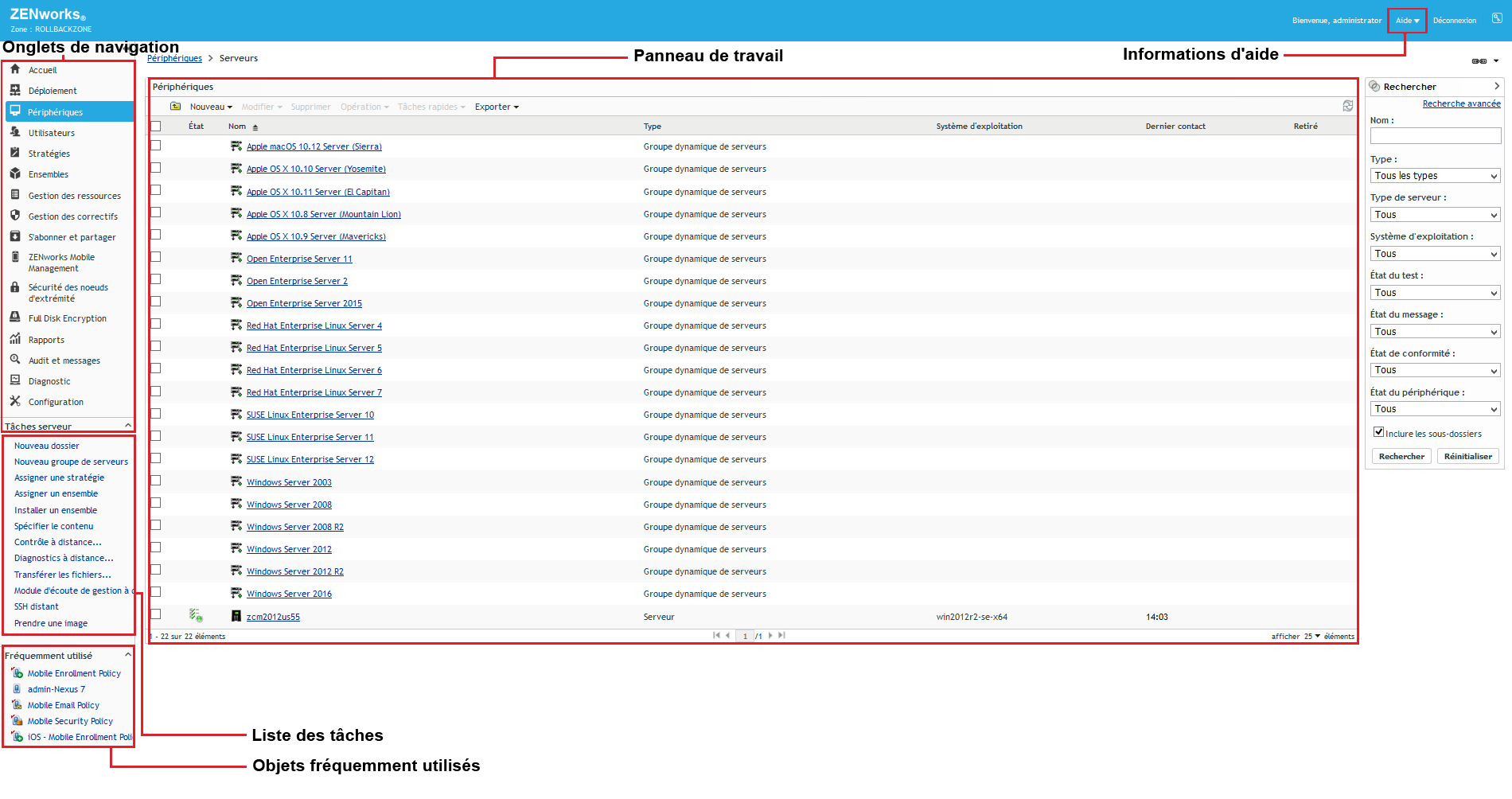
Task: Check the Apple macOS 10.12 Server row
Action: coord(156,146)
